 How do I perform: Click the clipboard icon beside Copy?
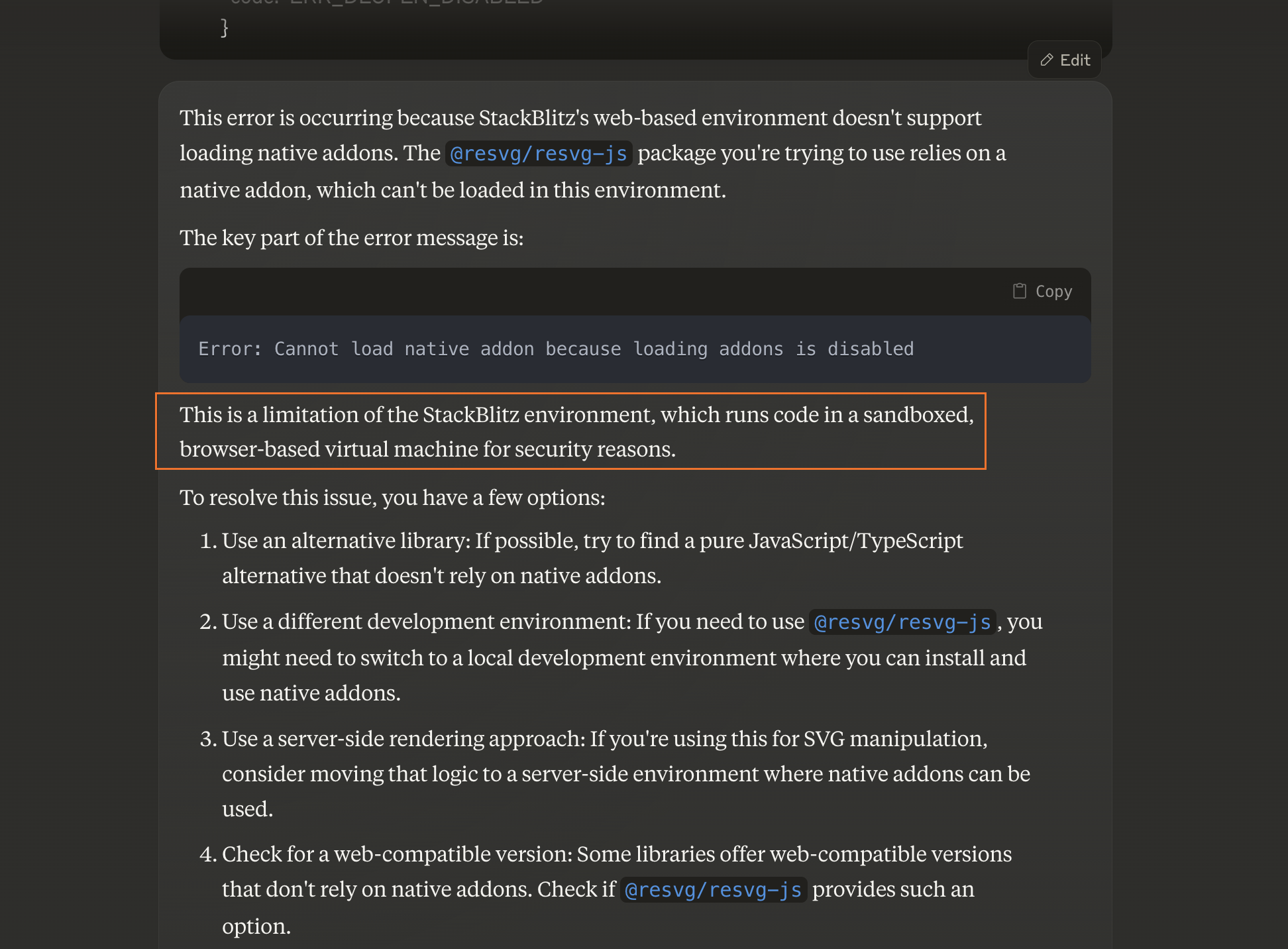tap(1019, 291)
